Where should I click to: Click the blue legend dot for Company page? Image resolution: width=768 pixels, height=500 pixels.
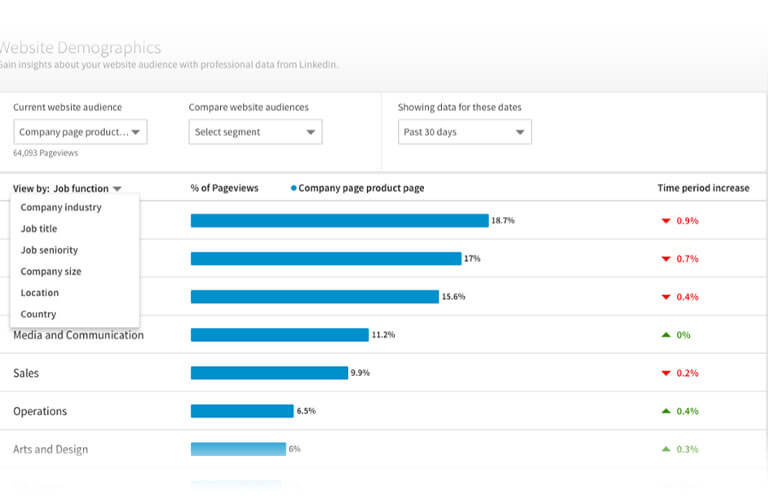[293, 188]
